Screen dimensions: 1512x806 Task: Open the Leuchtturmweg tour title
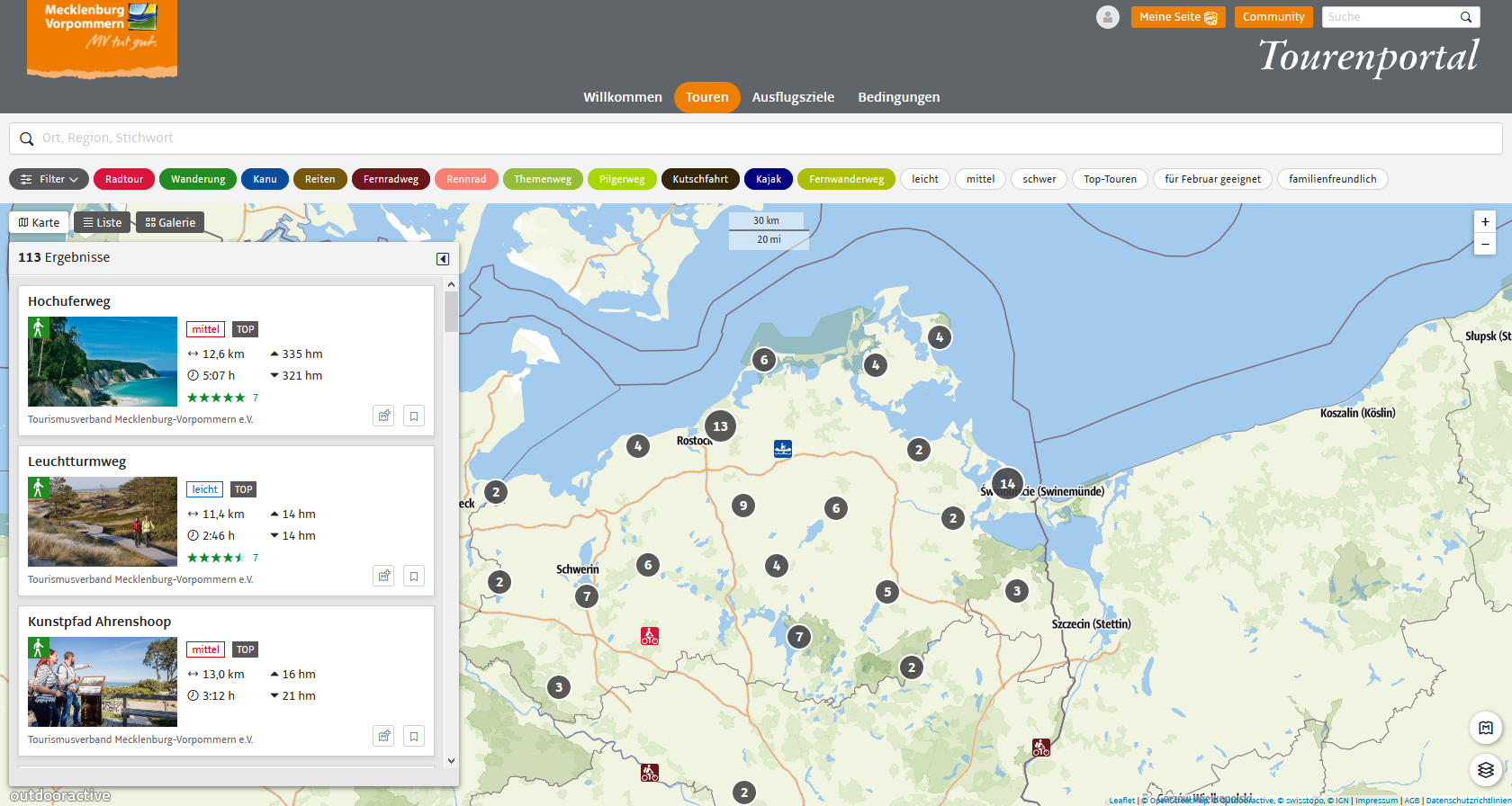[x=76, y=461]
